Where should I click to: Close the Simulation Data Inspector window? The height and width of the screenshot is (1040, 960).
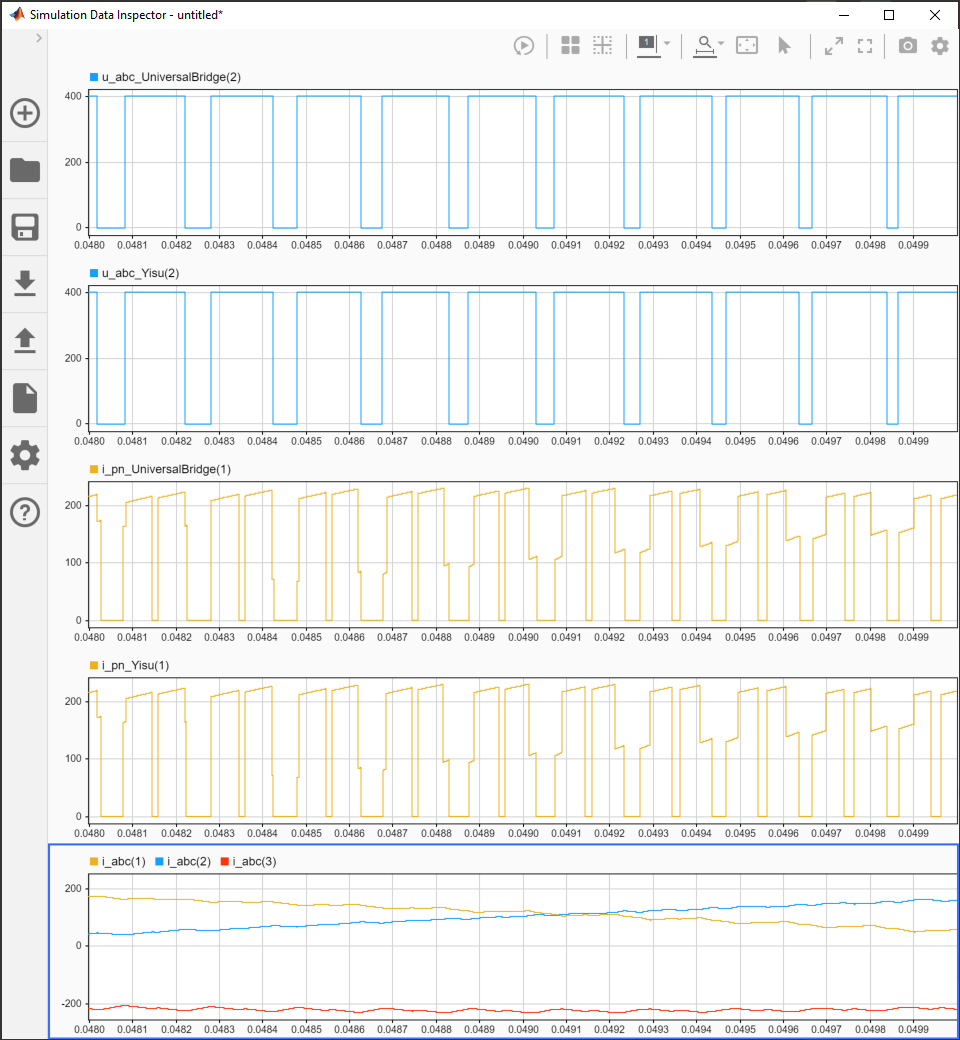pyautogui.click(x=935, y=15)
